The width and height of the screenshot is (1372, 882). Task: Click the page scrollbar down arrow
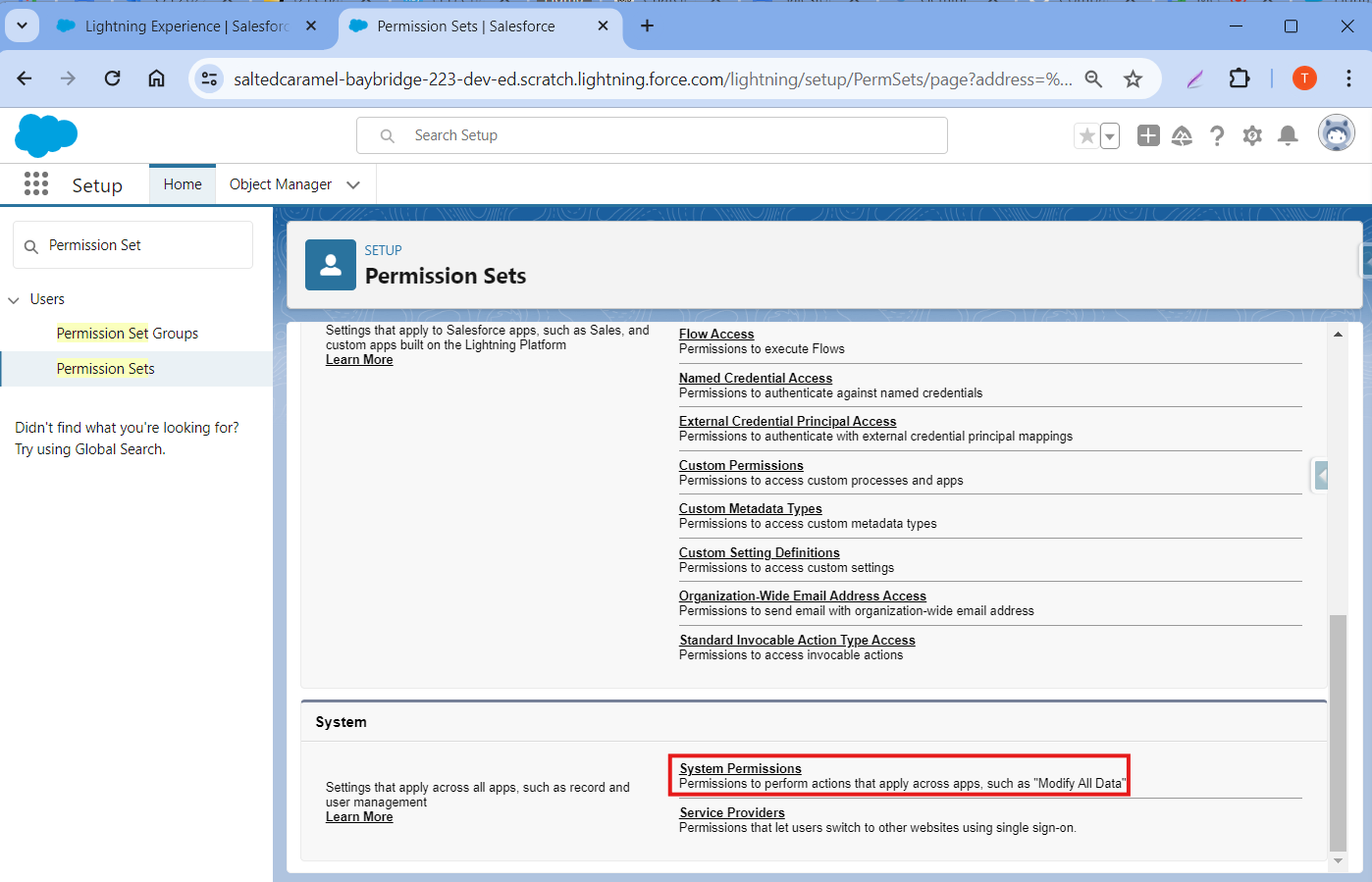(1338, 860)
